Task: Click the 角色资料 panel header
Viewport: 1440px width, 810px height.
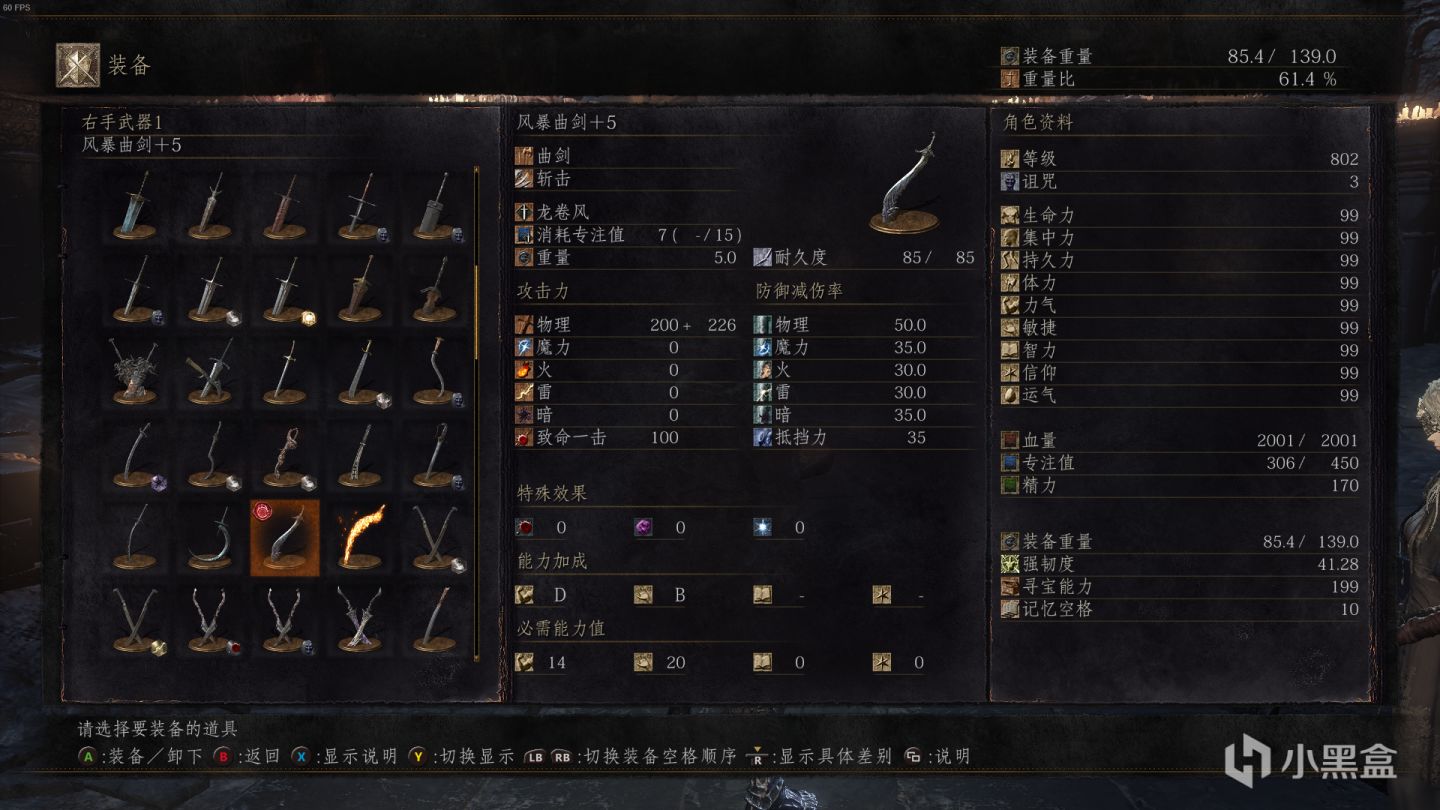Action: click(x=1038, y=122)
